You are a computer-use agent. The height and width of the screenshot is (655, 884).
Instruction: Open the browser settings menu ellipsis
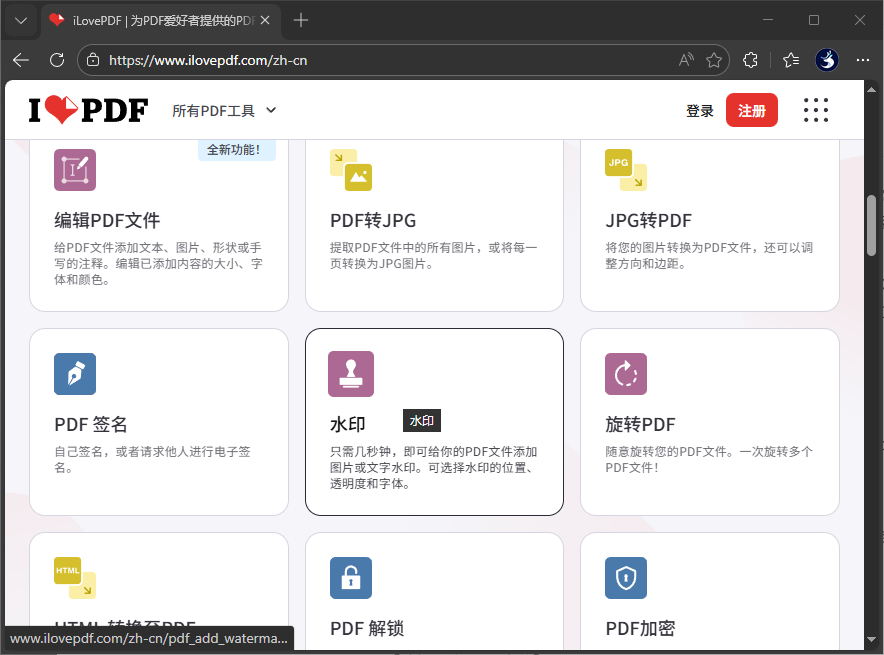click(863, 60)
